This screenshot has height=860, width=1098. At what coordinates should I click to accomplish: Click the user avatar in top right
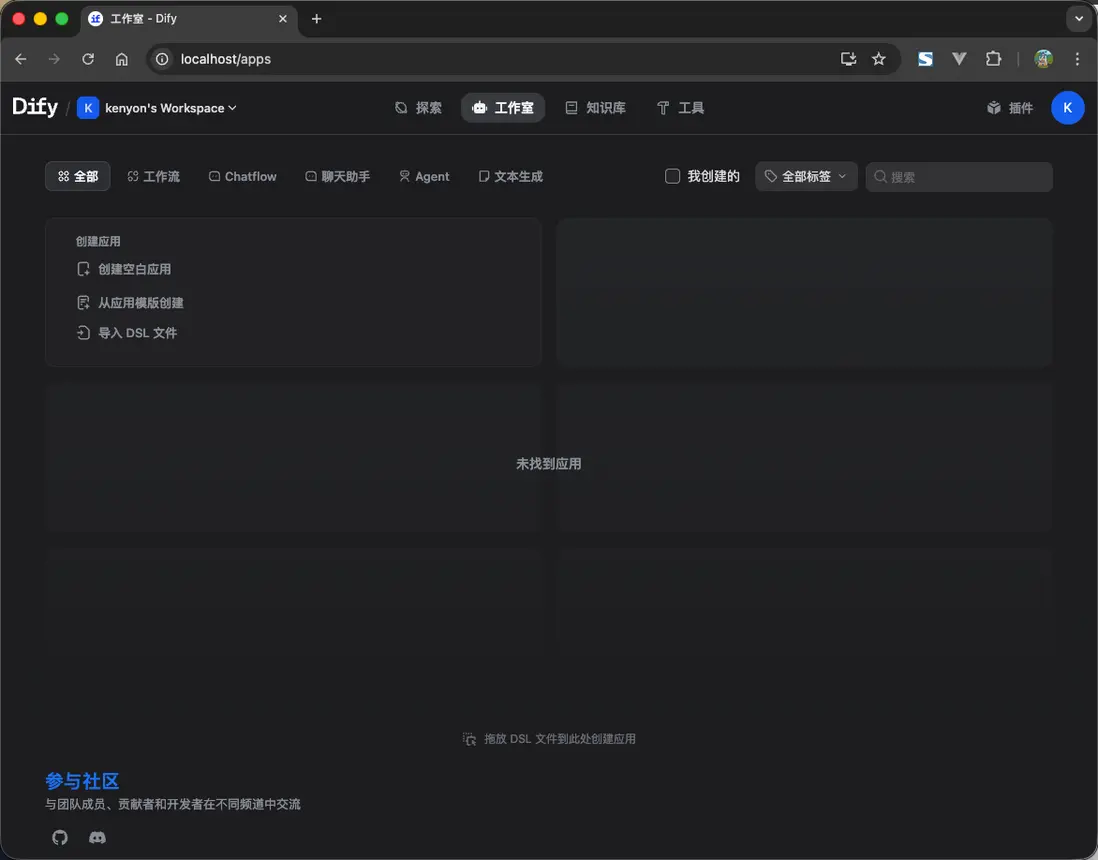click(x=1067, y=107)
